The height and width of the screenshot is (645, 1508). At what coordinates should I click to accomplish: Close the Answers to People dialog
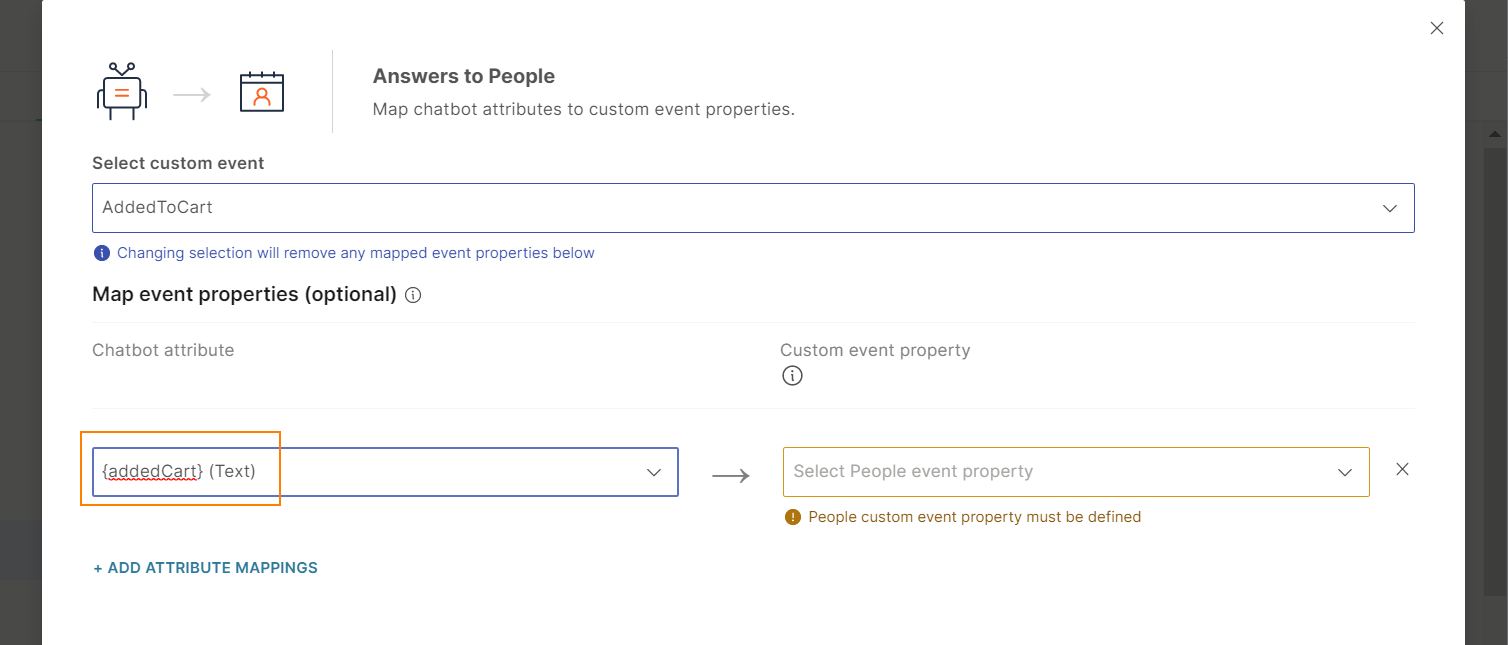click(x=1437, y=28)
